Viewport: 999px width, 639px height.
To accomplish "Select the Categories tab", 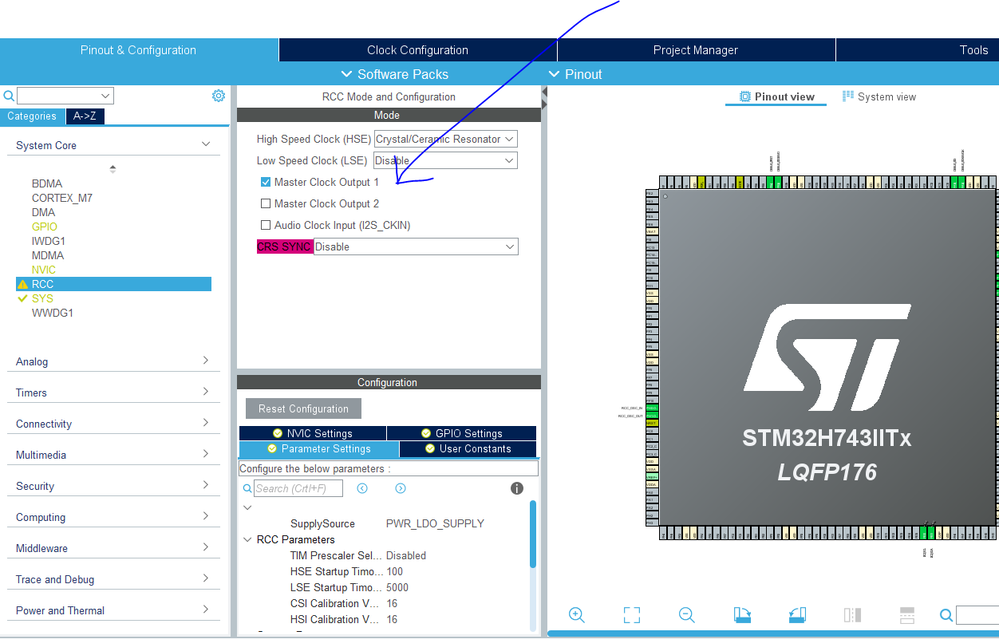I will click(32, 116).
